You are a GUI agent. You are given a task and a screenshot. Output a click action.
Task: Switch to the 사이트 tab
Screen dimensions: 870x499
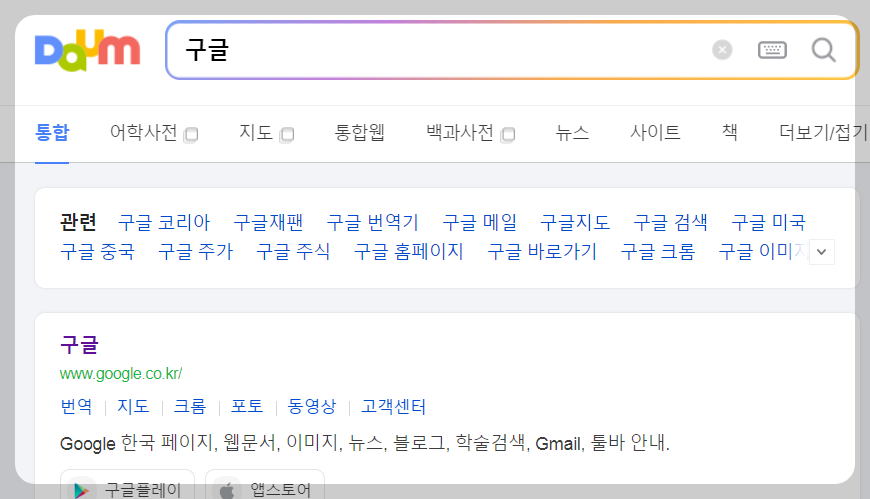click(655, 133)
